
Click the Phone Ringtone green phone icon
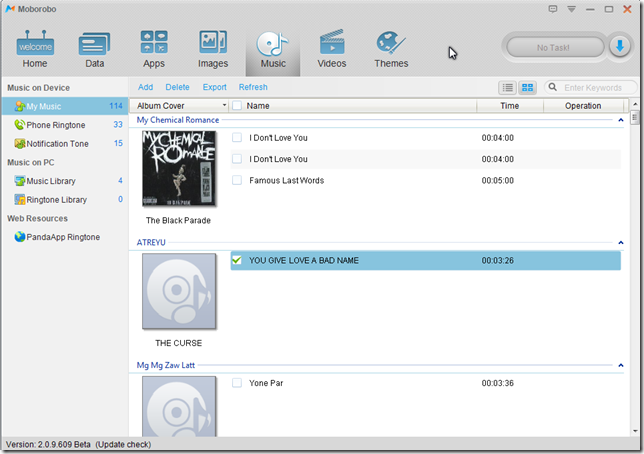(x=19, y=124)
